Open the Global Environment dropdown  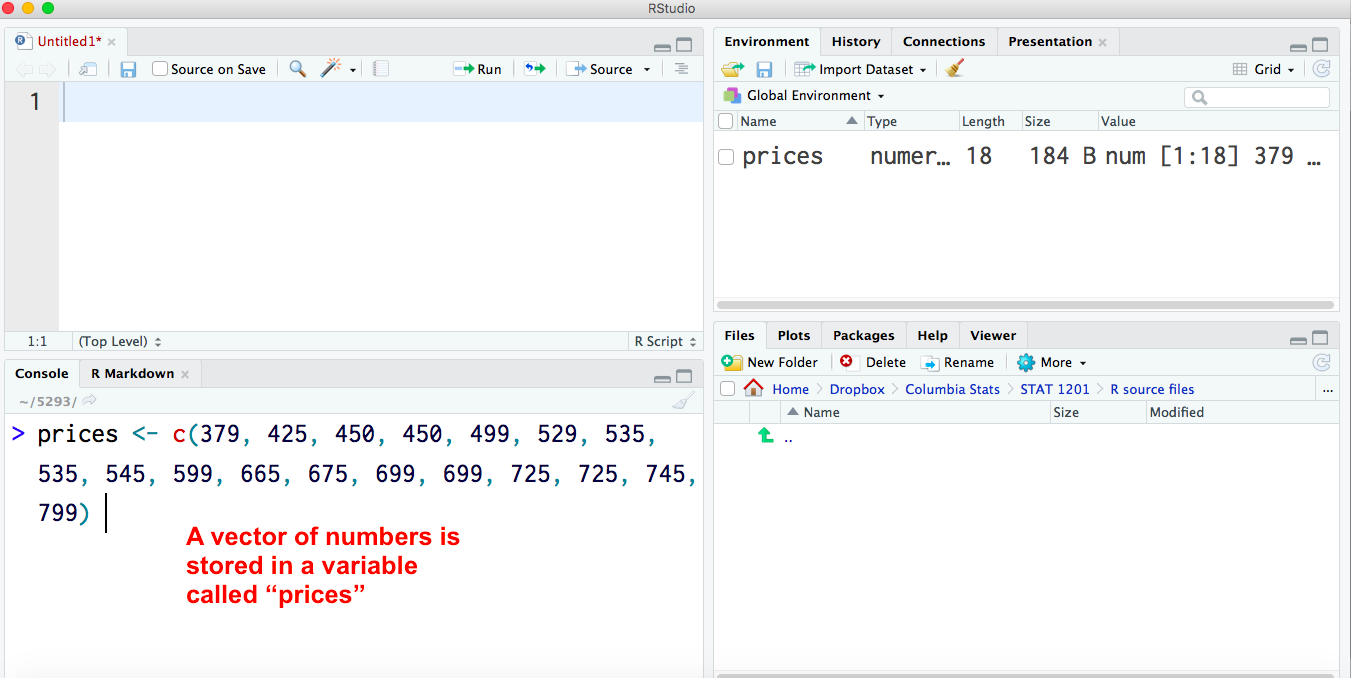(804, 95)
